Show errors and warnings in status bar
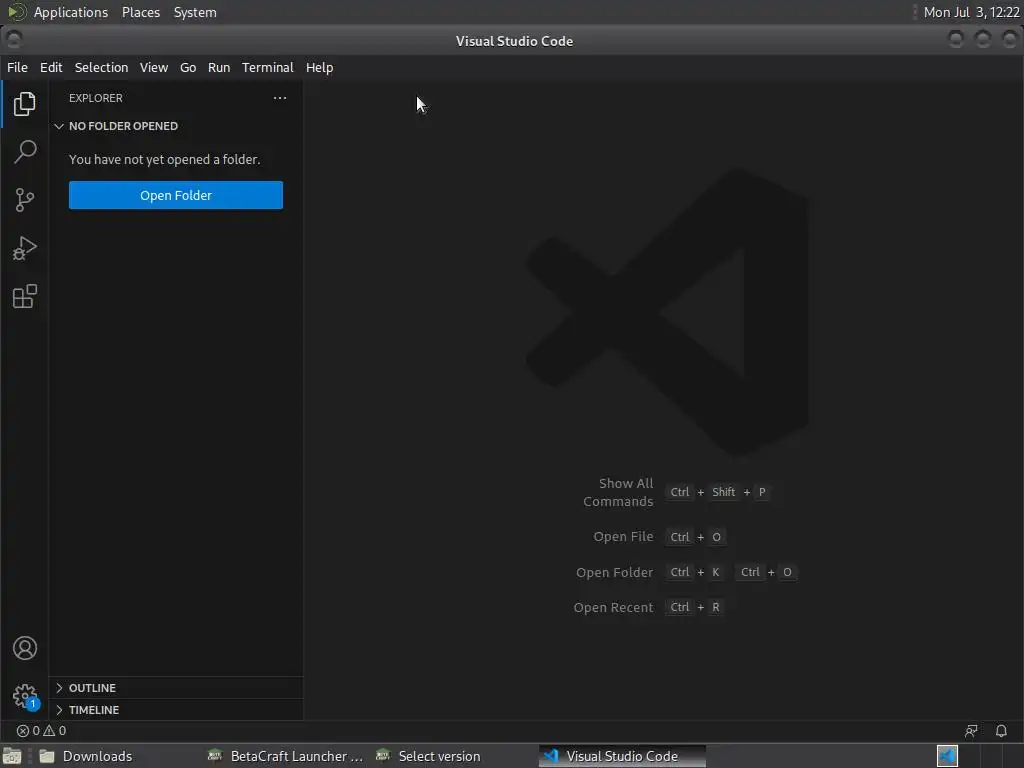This screenshot has height=768, width=1024. click(41, 731)
